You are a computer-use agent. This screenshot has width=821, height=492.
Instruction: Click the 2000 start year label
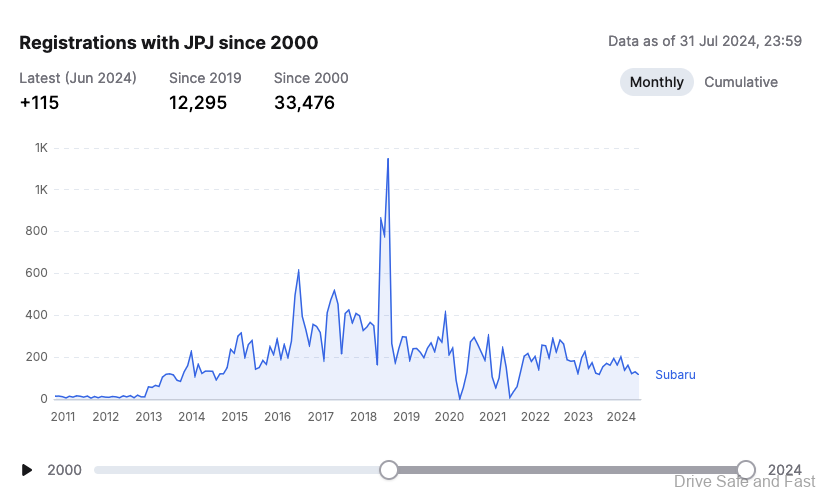[x=65, y=470]
